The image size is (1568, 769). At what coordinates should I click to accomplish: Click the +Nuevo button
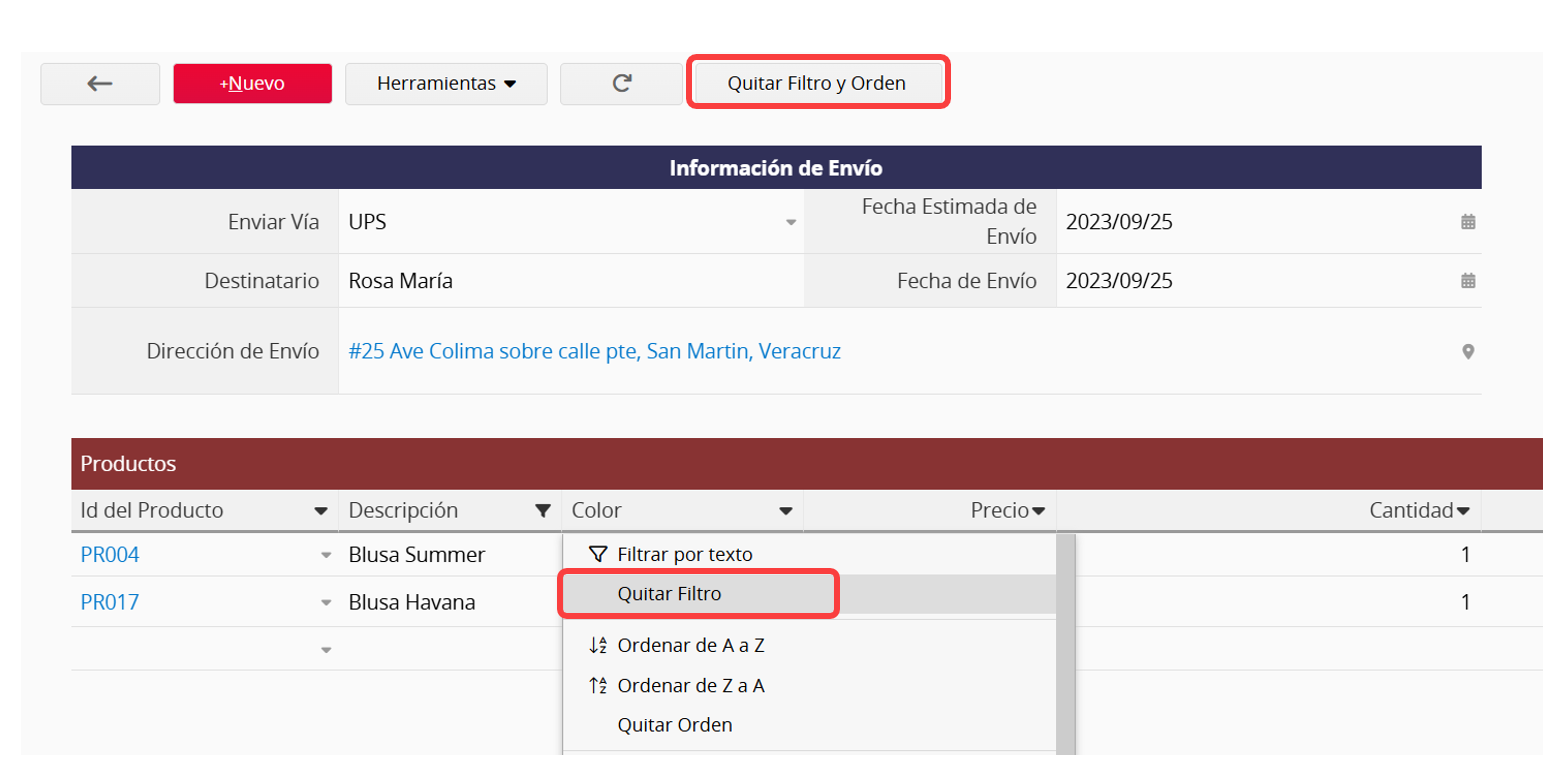[252, 84]
